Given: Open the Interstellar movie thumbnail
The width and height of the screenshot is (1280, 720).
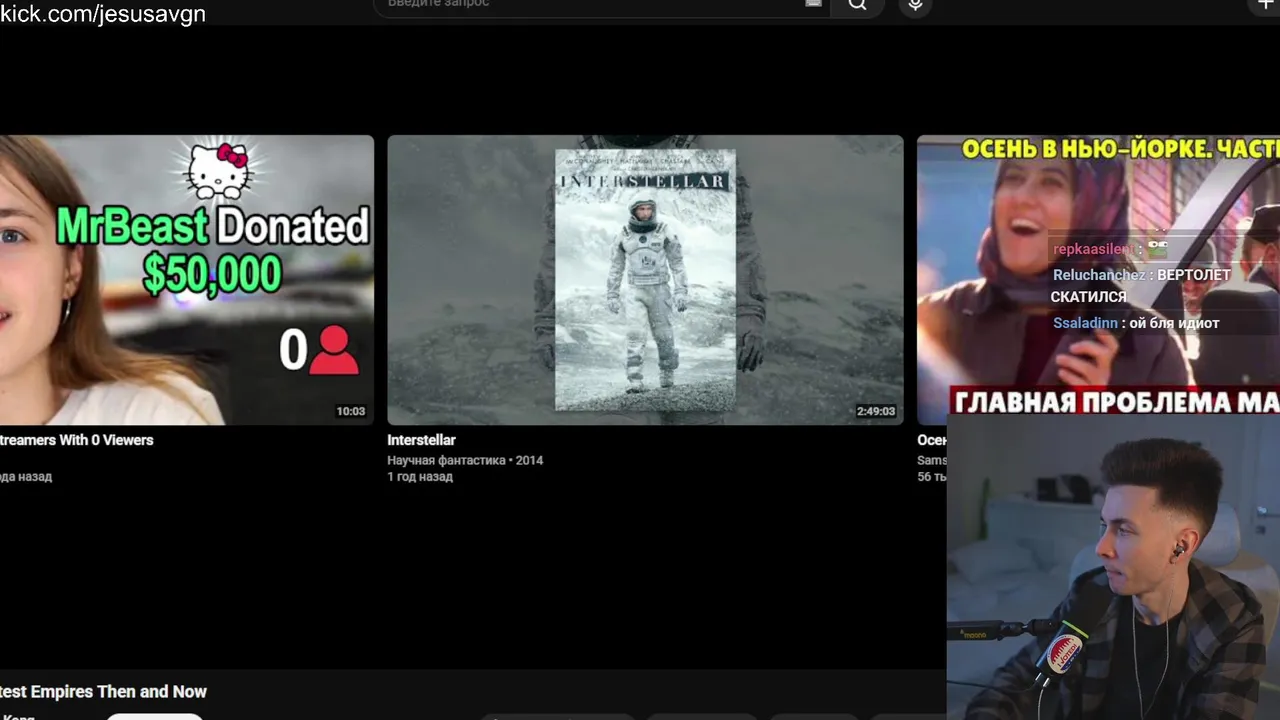Looking at the screenshot, I should (645, 280).
